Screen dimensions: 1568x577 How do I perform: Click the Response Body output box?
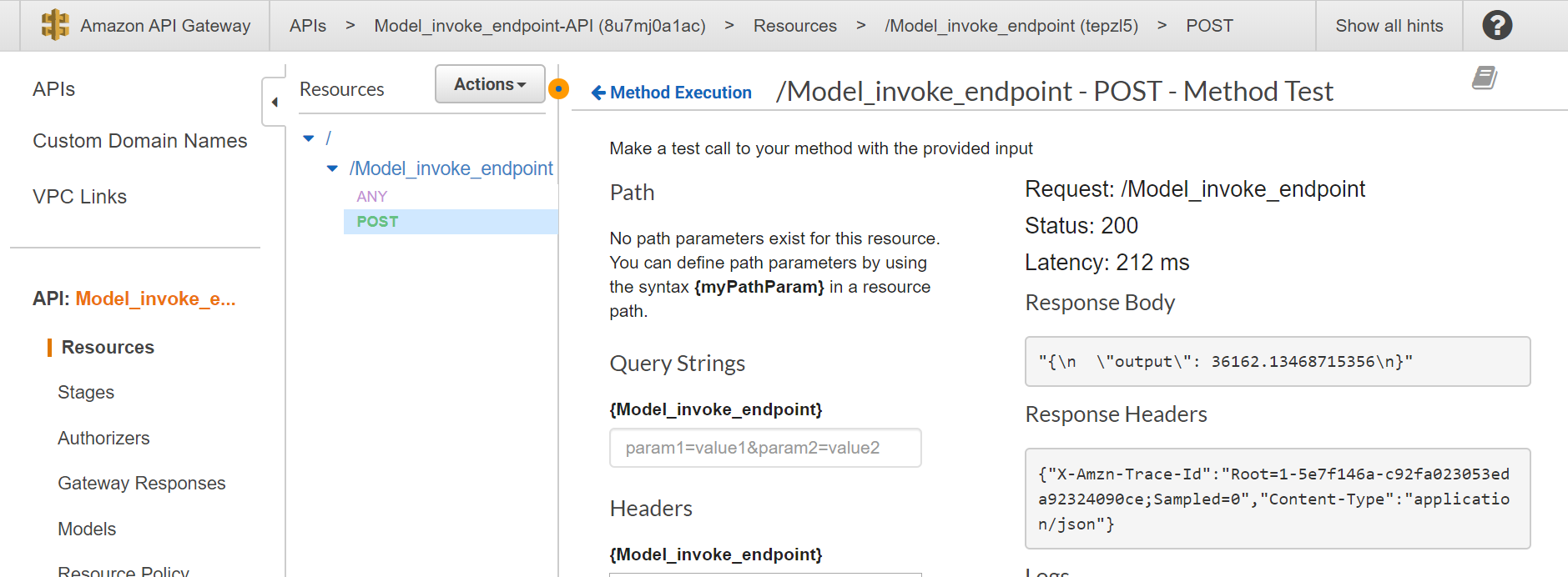pos(1278,362)
